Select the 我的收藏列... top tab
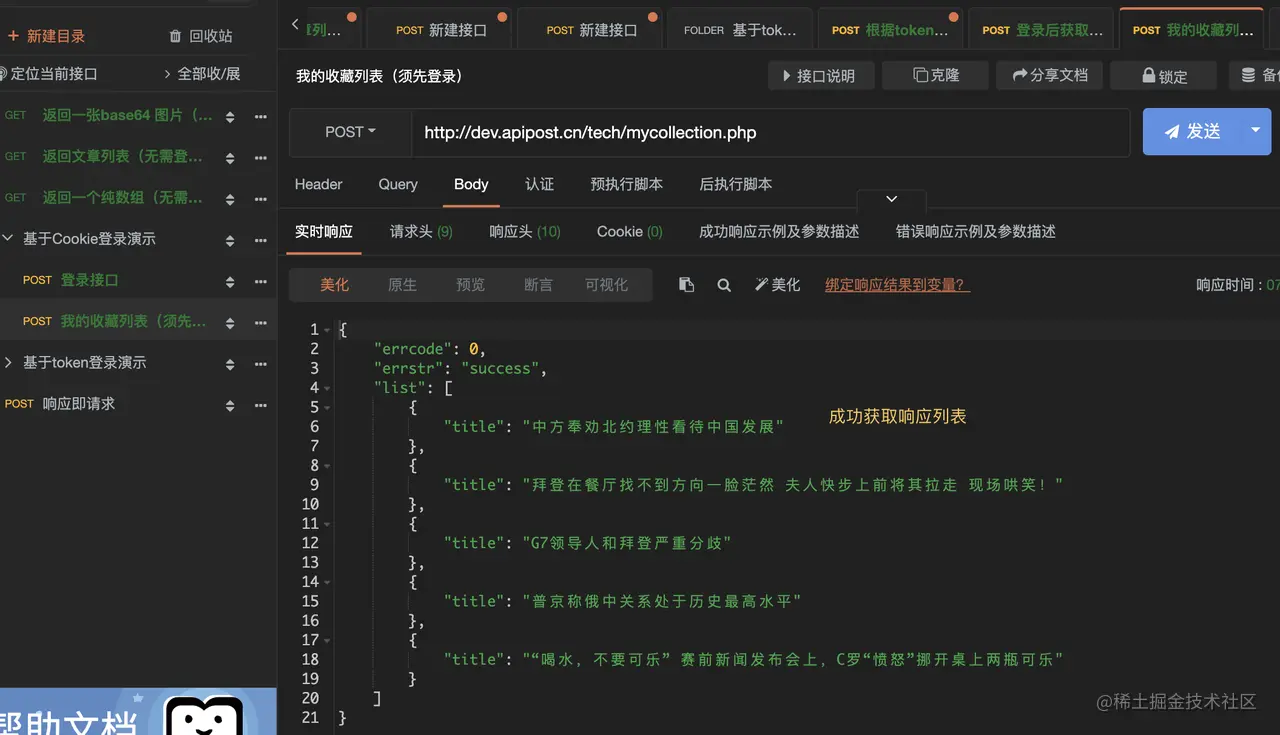Image resolution: width=1280 pixels, height=735 pixels. click(1192, 30)
